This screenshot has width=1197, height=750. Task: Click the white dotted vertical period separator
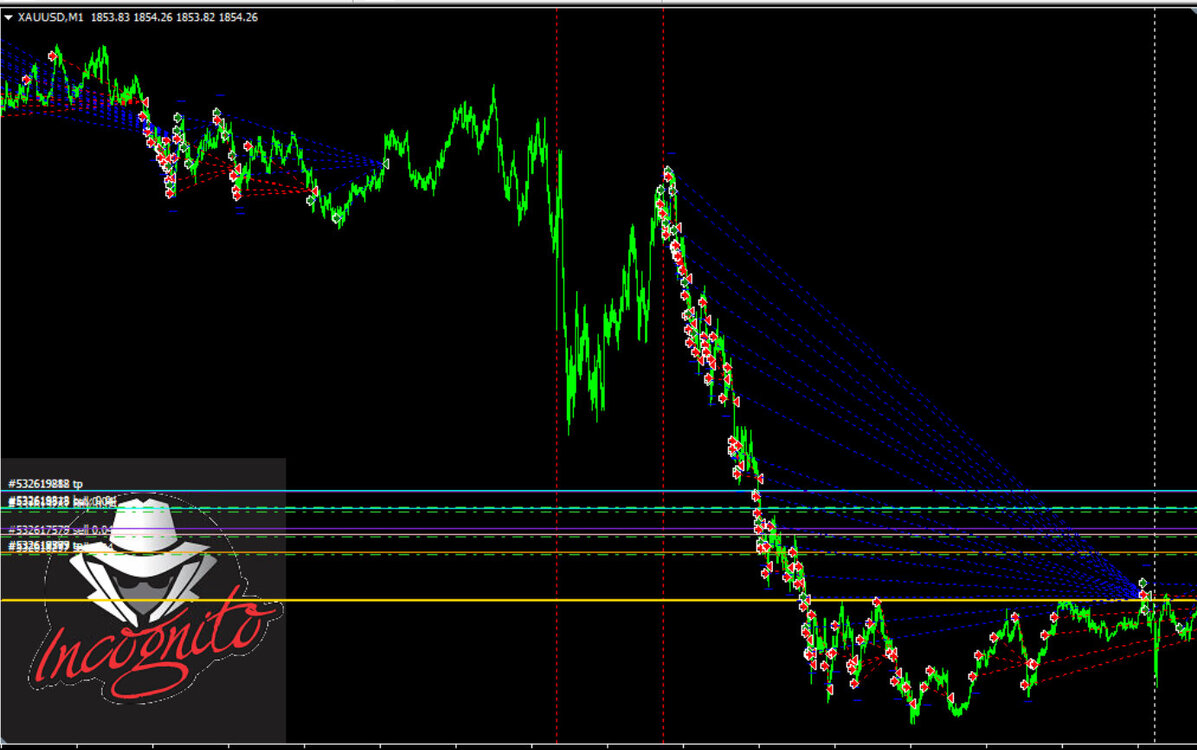coord(1155,374)
